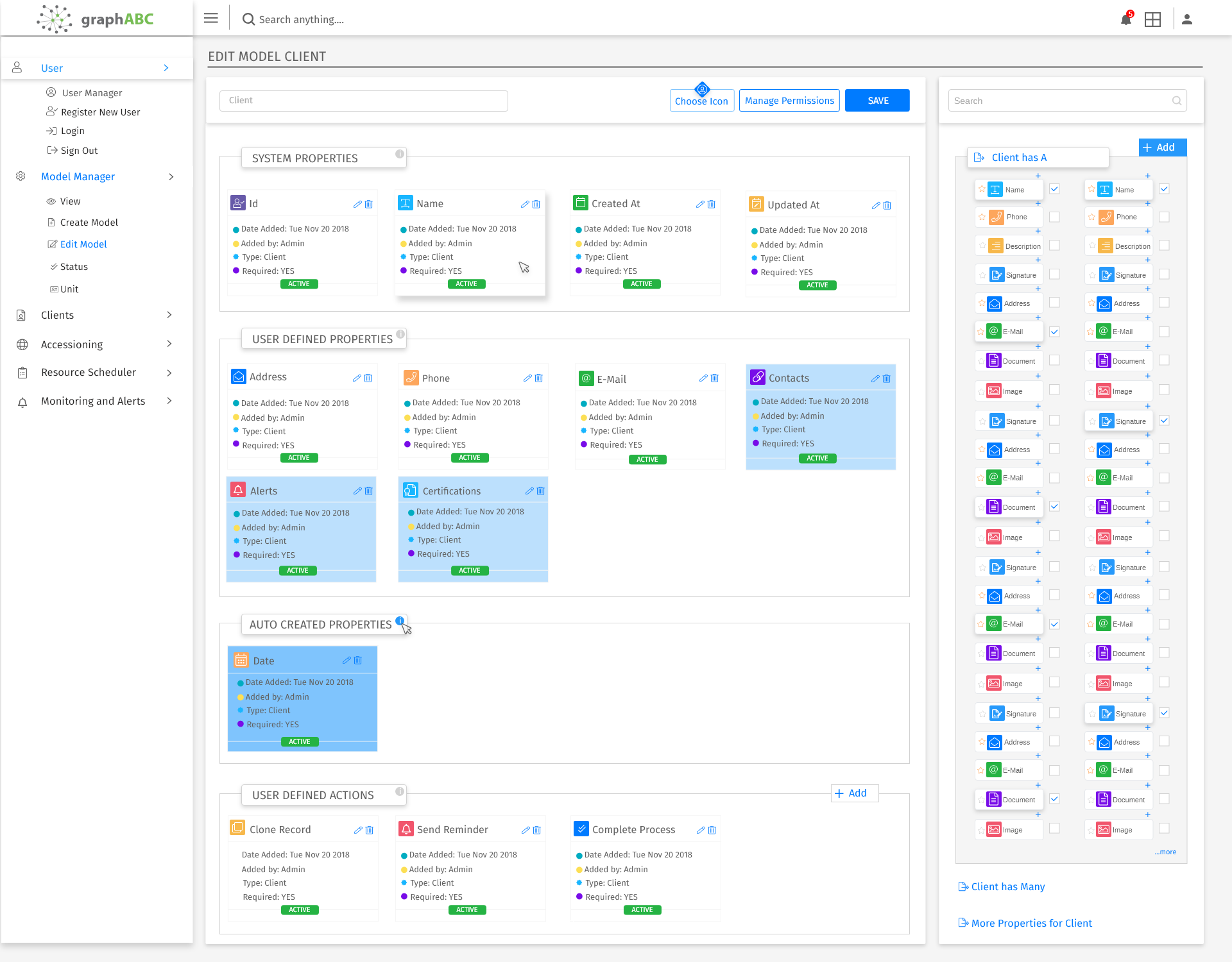Screen dimensions: 1232x962
Task: Expand Monitoring and Alerts chevron
Action: 169,401
